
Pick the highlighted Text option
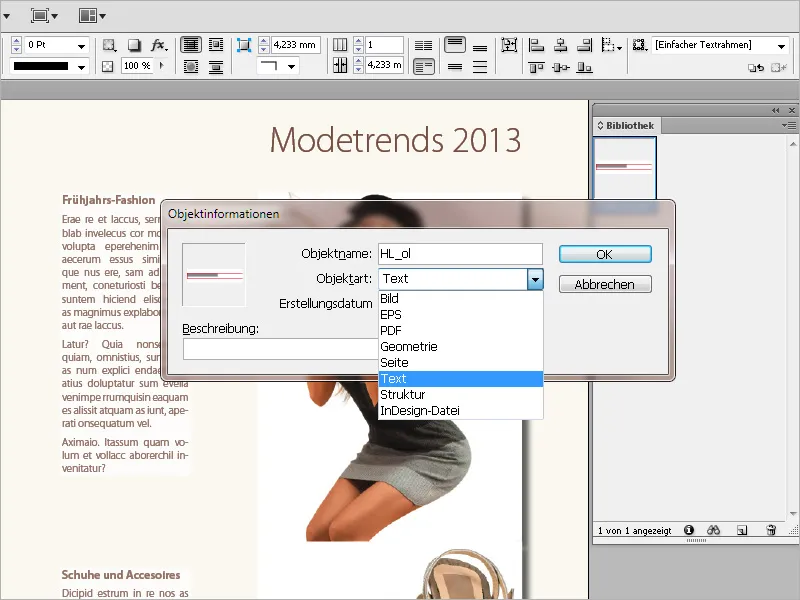(x=460, y=379)
